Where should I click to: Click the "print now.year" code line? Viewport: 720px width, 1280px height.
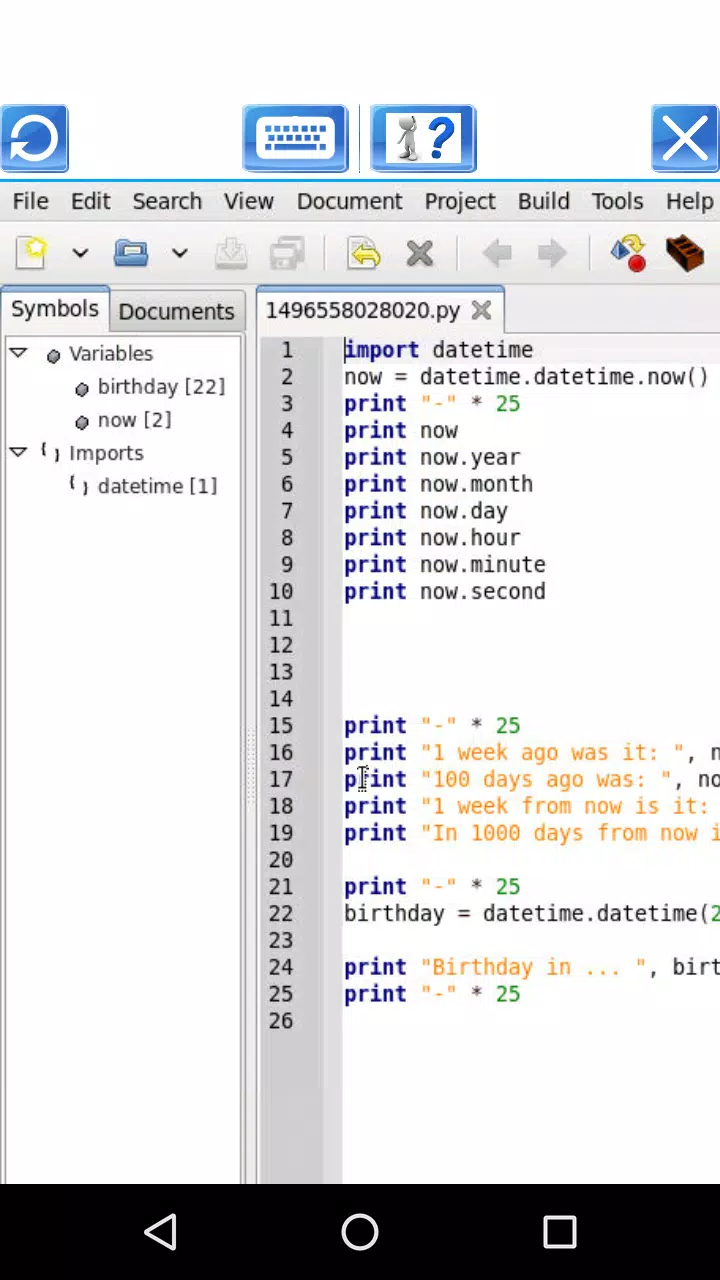[x=432, y=457]
